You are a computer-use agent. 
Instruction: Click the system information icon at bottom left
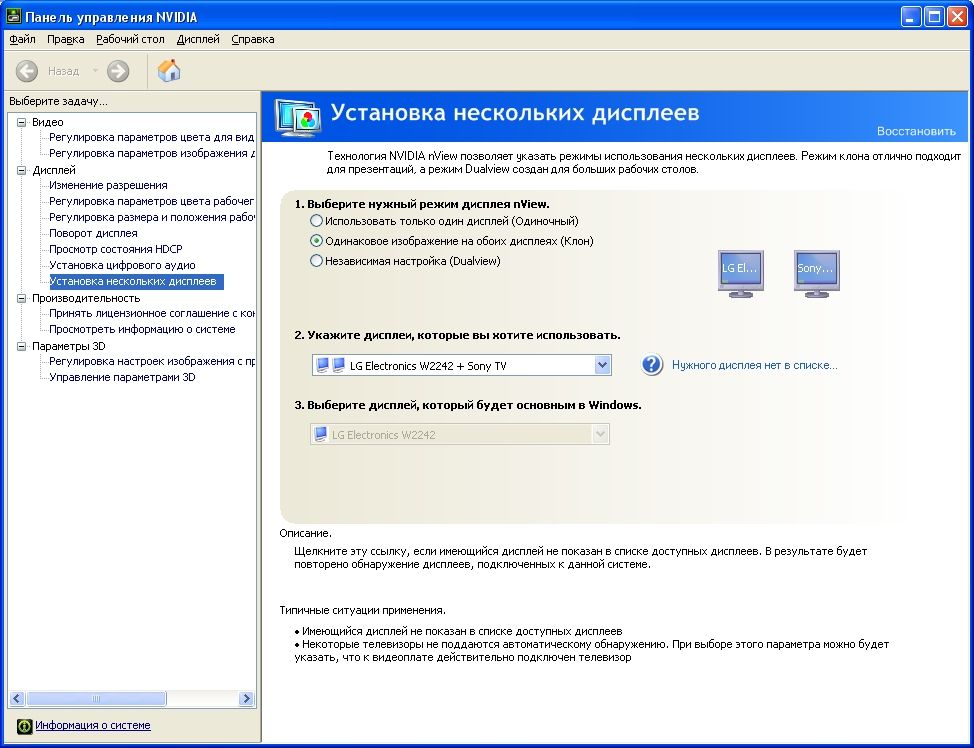24,726
